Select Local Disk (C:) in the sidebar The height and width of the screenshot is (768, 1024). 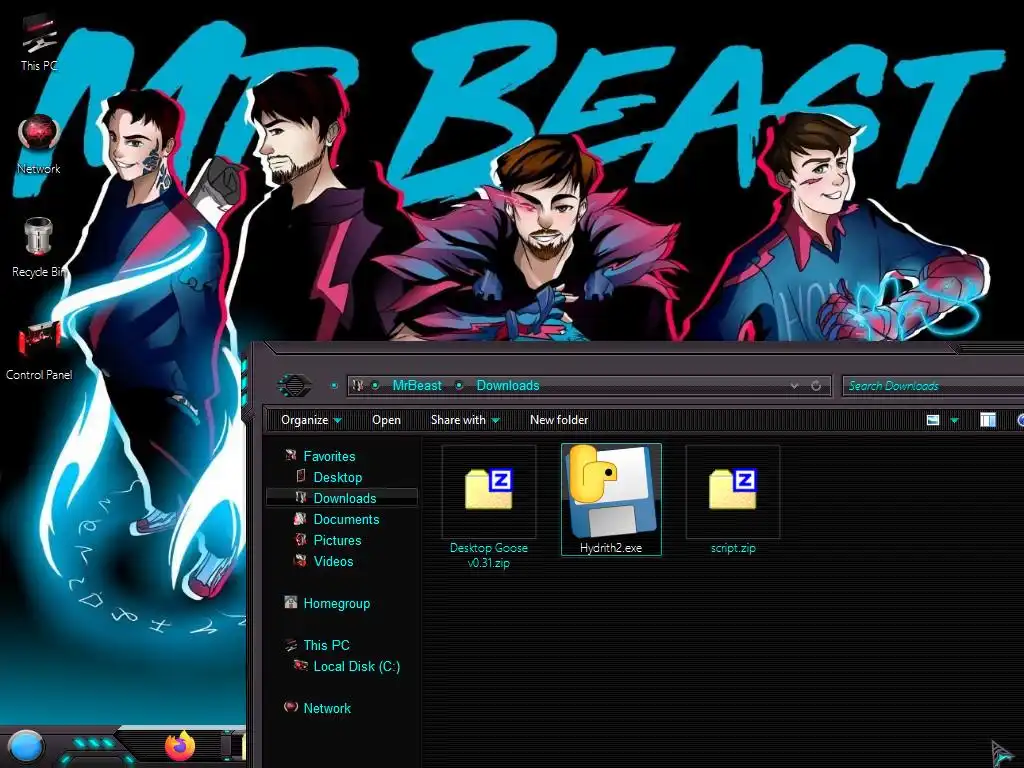pyautogui.click(x=357, y=665)
